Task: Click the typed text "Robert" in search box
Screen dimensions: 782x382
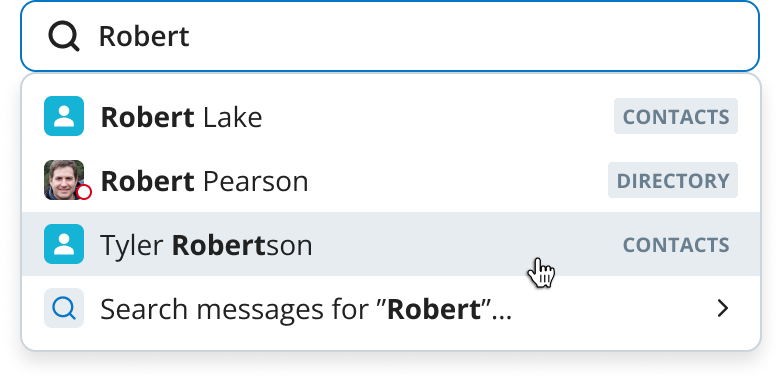Action: pyautogui.click(x=144, y=36)
